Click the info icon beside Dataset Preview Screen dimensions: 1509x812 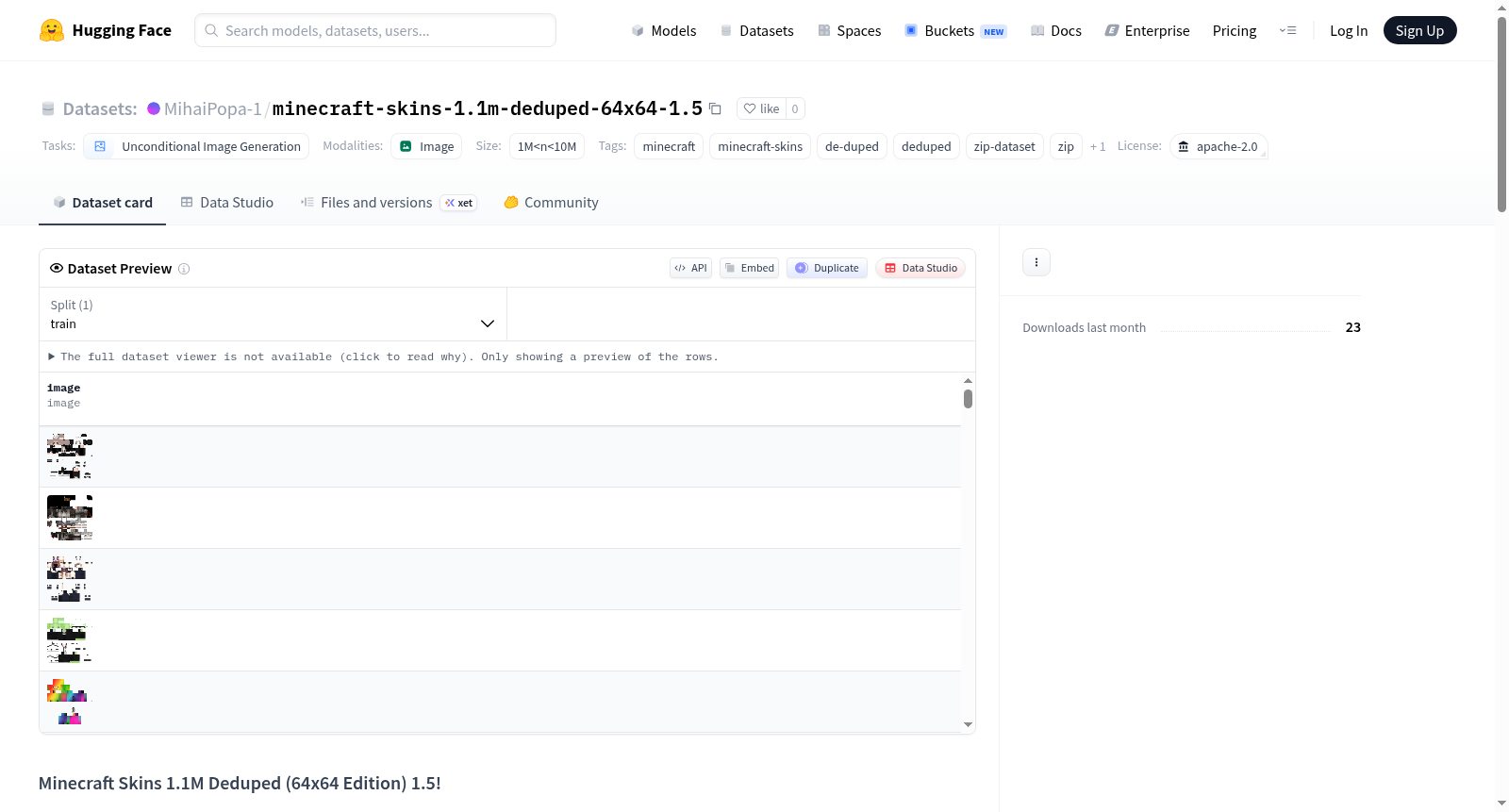[184, 269]
